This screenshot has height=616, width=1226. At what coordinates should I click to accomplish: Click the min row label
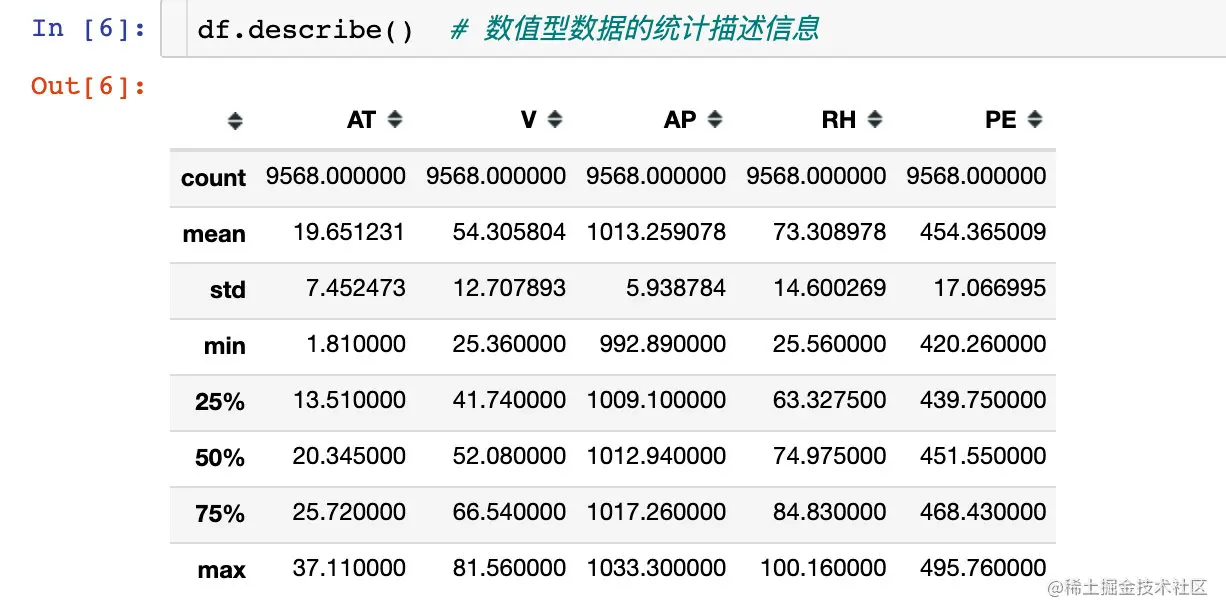pos(225,346)
